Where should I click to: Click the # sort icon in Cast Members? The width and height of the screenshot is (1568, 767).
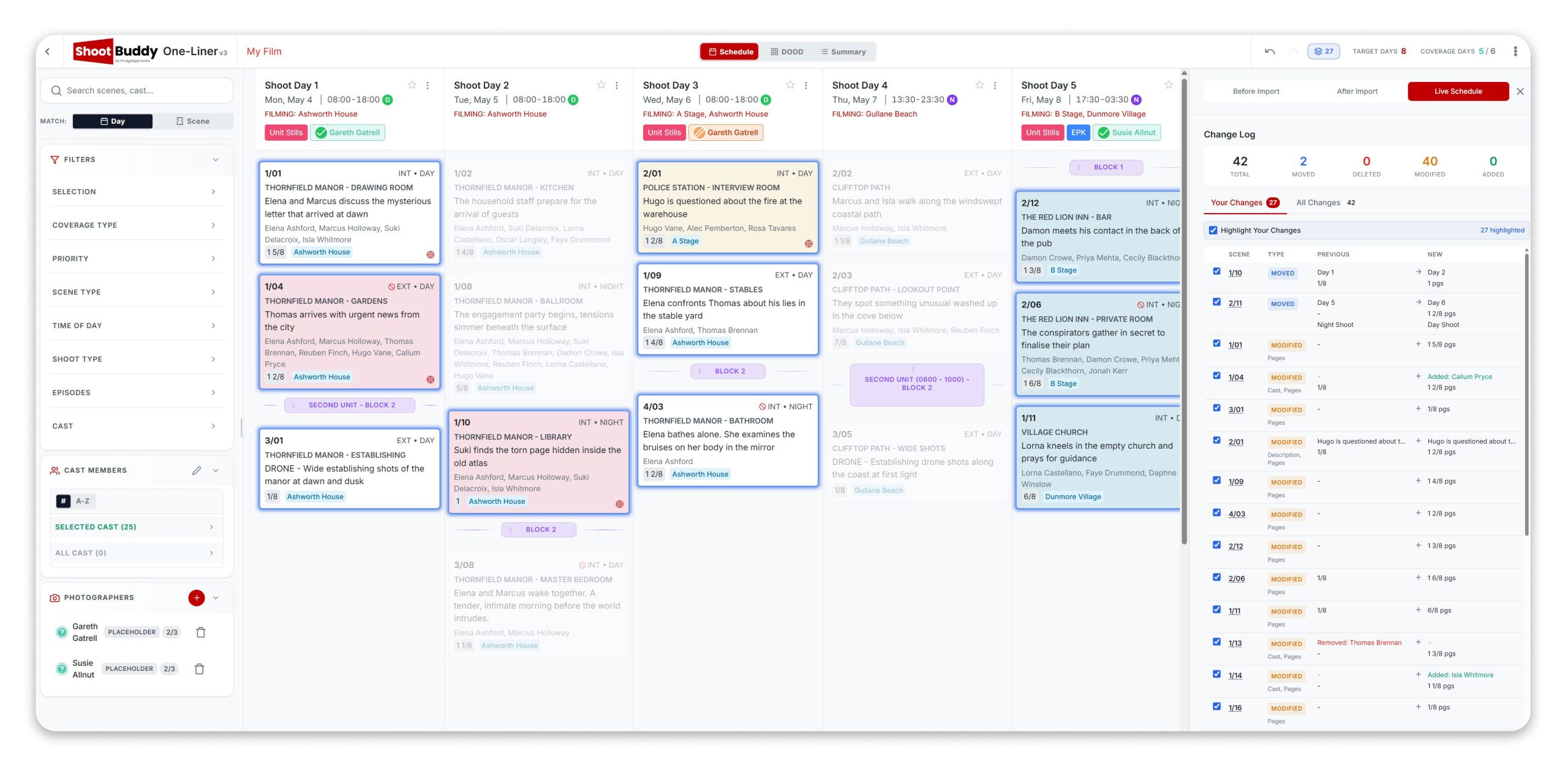click(x=63, y=501)
